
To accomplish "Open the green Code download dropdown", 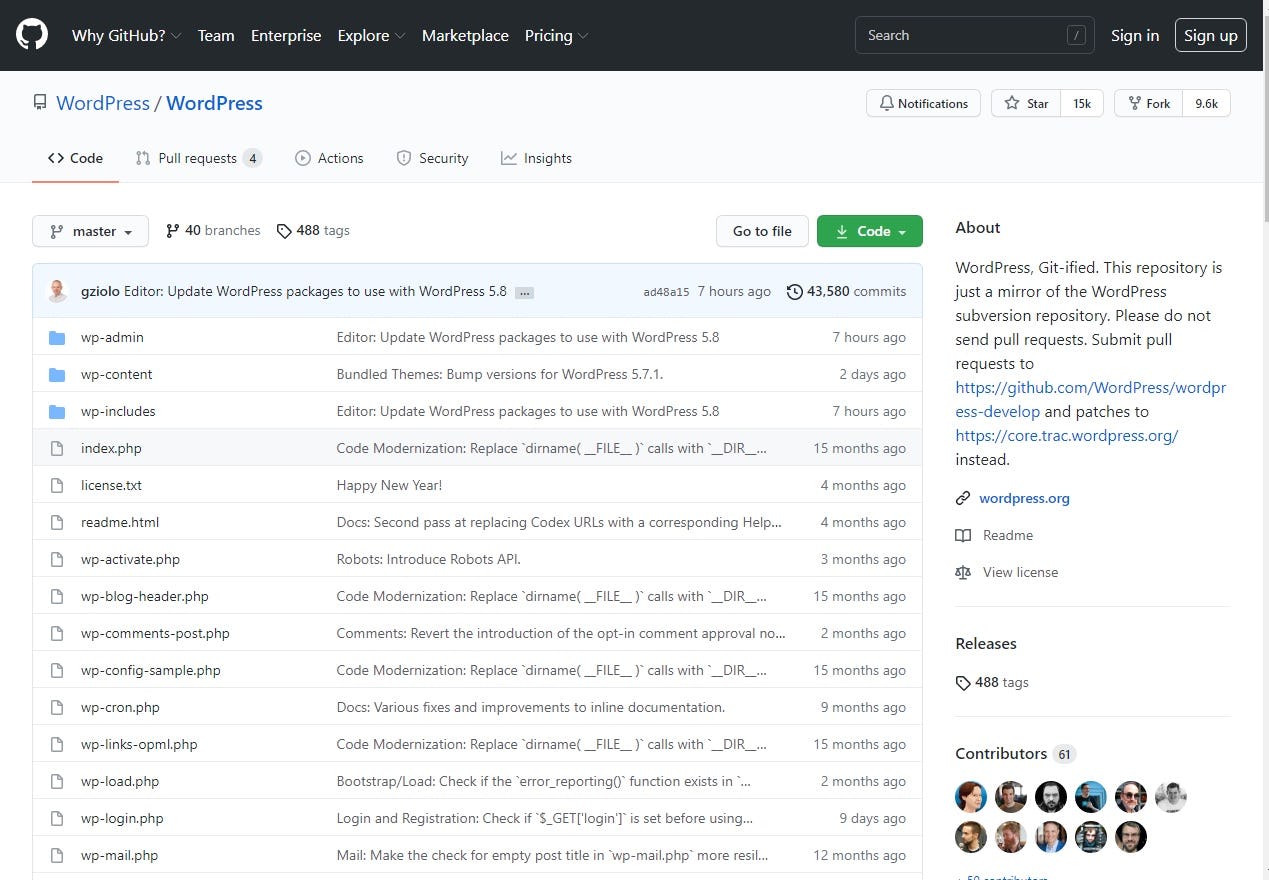I will point(869,231).
